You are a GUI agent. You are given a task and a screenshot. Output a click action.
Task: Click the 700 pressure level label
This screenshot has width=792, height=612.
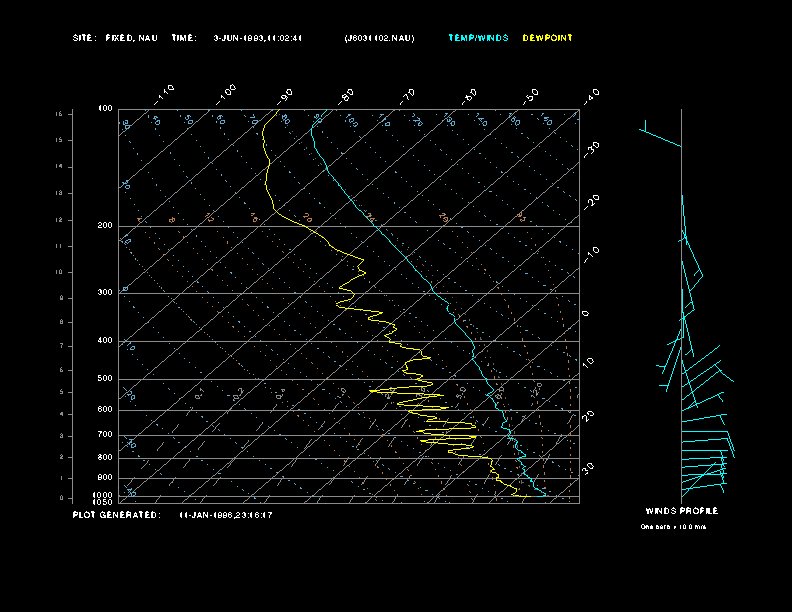(104, 435)
